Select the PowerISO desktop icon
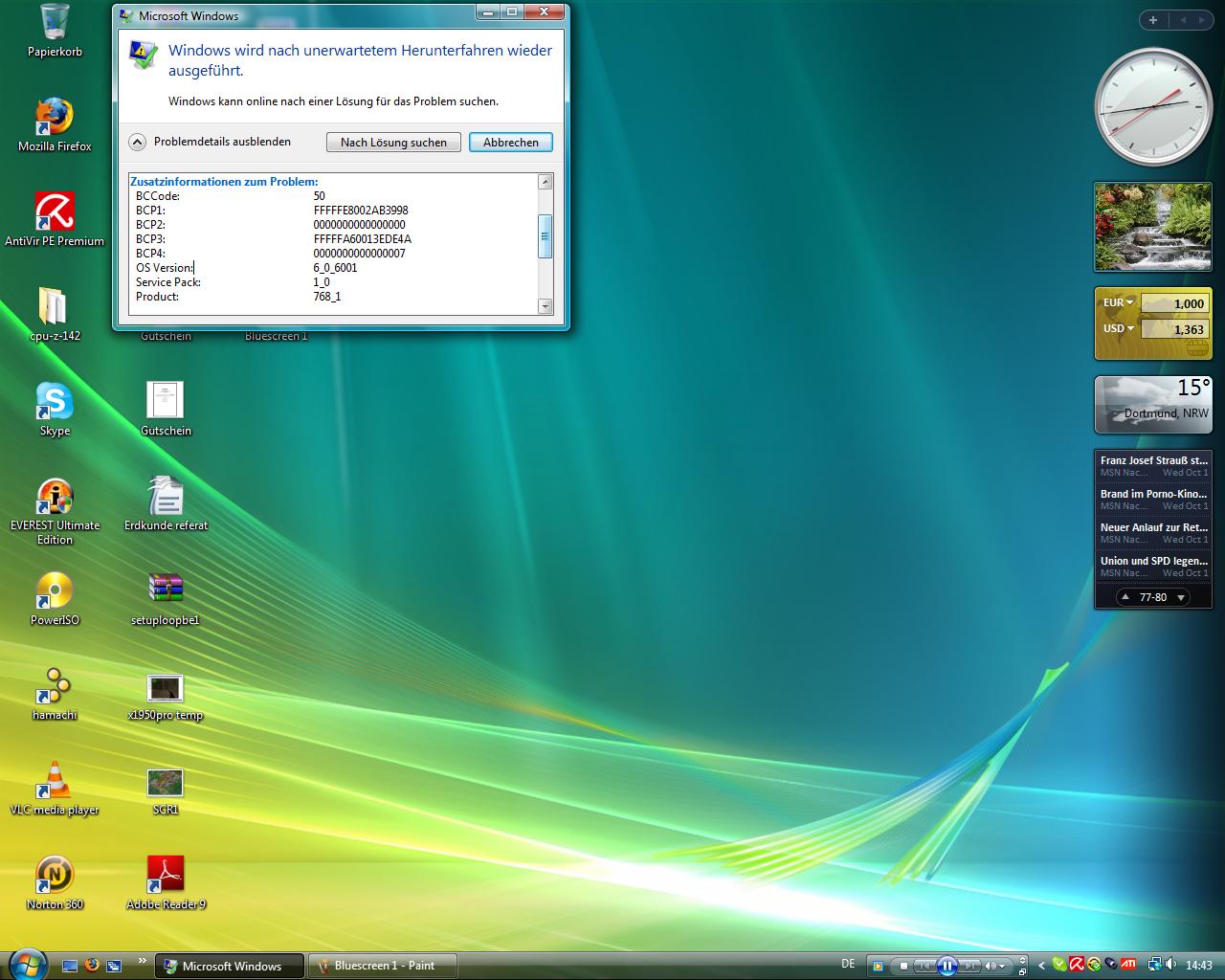 (x=55, y=598)
